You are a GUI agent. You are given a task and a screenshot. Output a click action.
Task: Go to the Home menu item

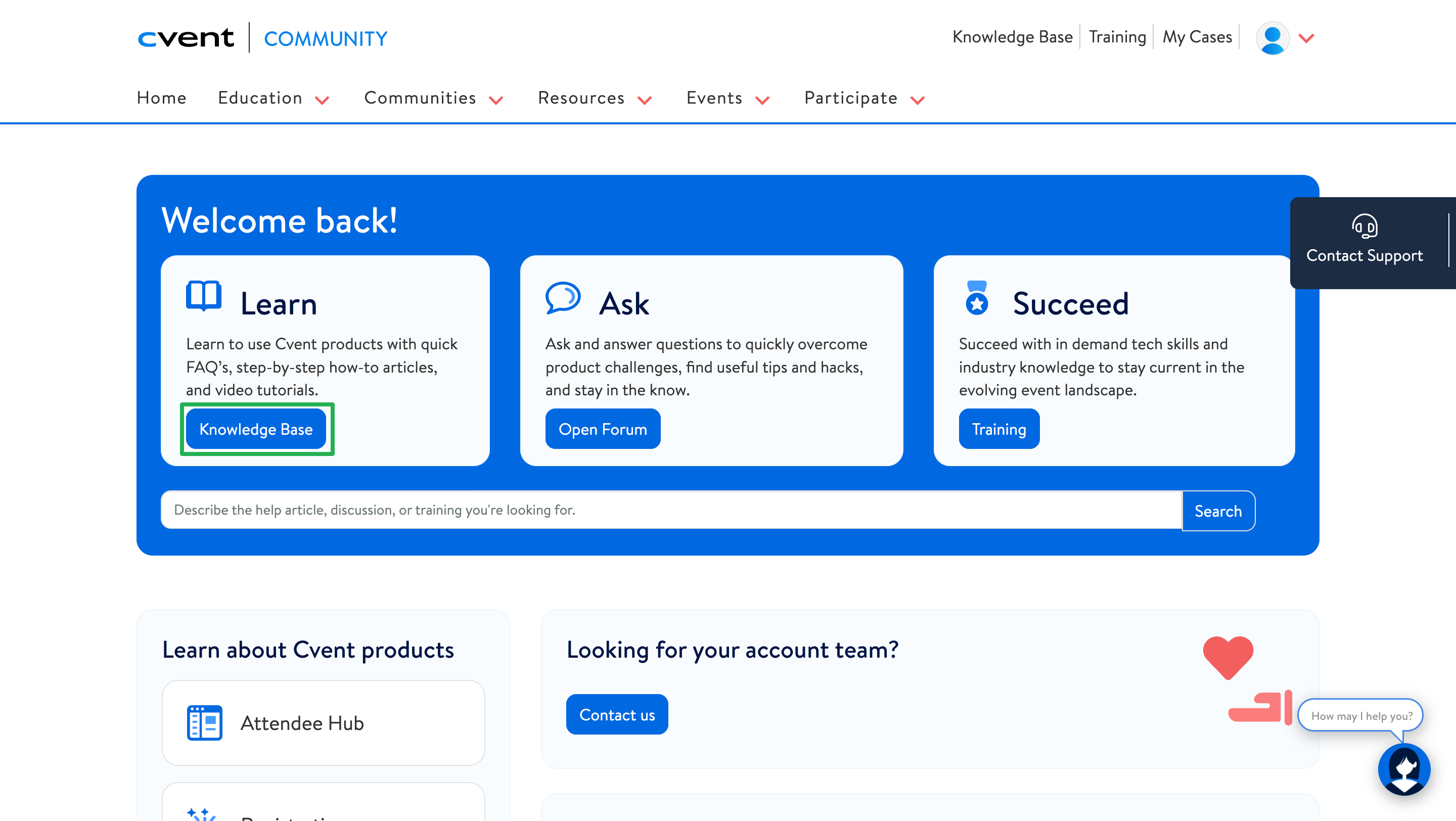pos(162,98)
